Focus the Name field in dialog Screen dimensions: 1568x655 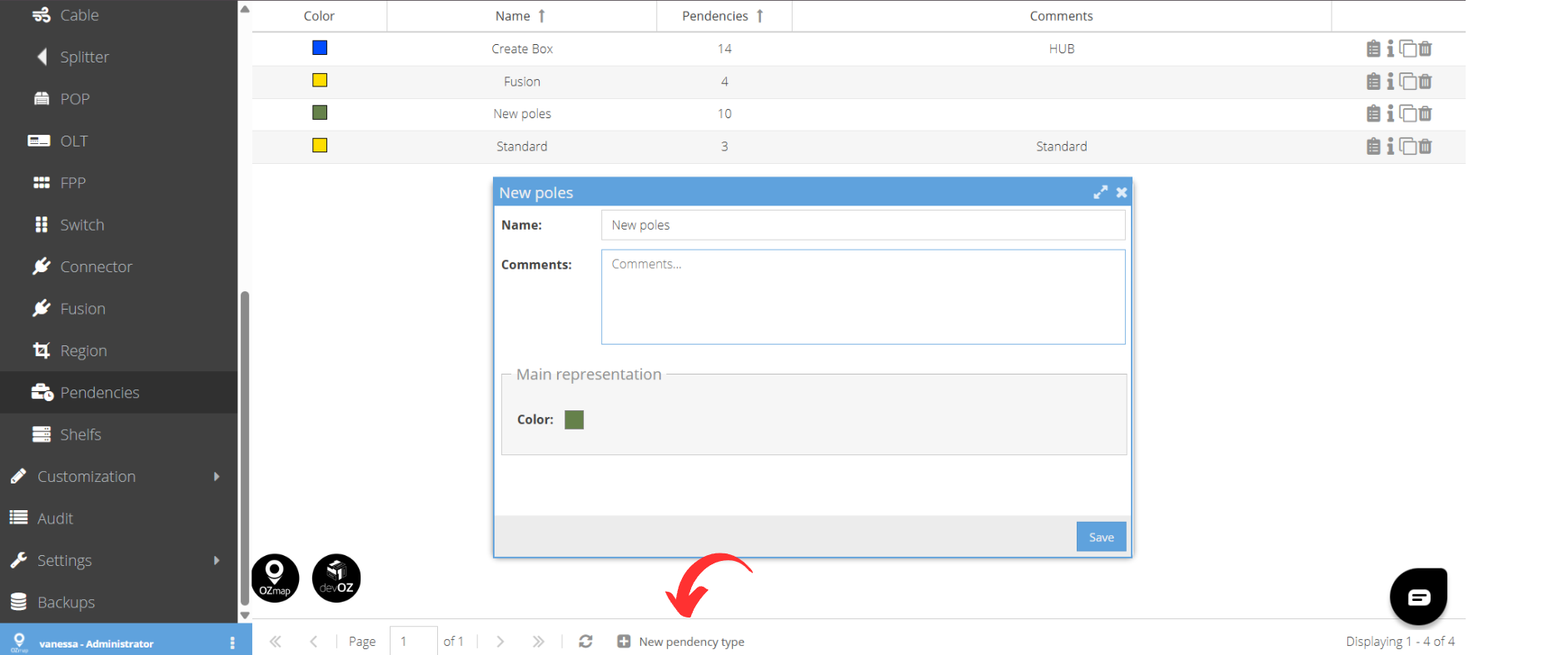[x=863, y=225]
